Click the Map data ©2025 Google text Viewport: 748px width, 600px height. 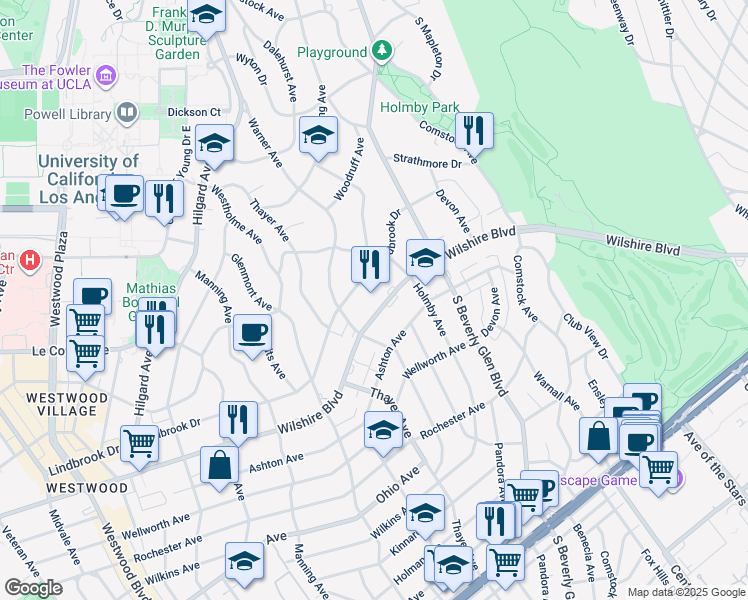click(686, 592)
